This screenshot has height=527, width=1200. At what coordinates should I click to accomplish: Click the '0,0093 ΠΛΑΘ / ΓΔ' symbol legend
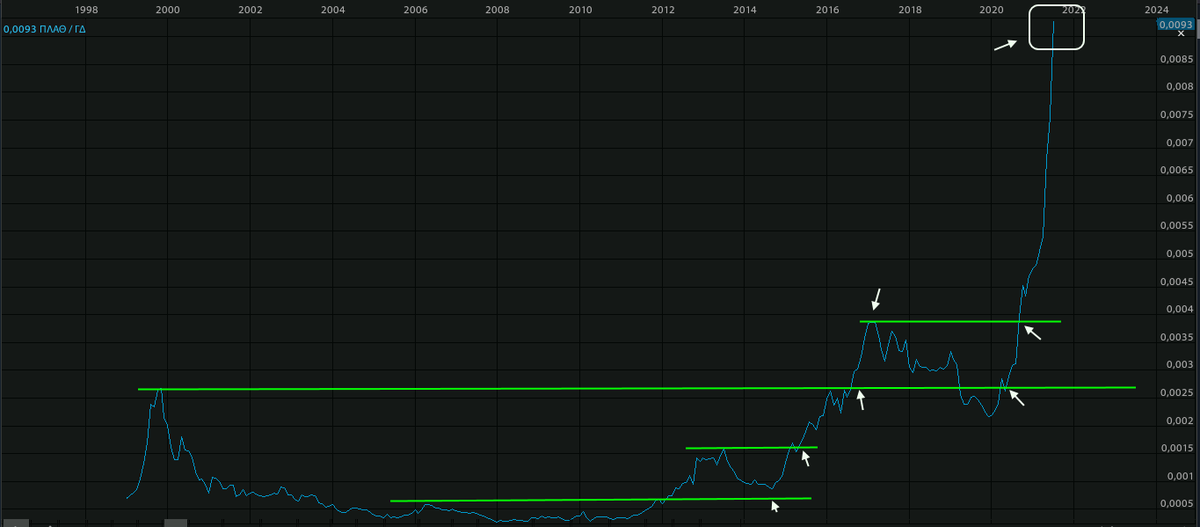(45, 30)
